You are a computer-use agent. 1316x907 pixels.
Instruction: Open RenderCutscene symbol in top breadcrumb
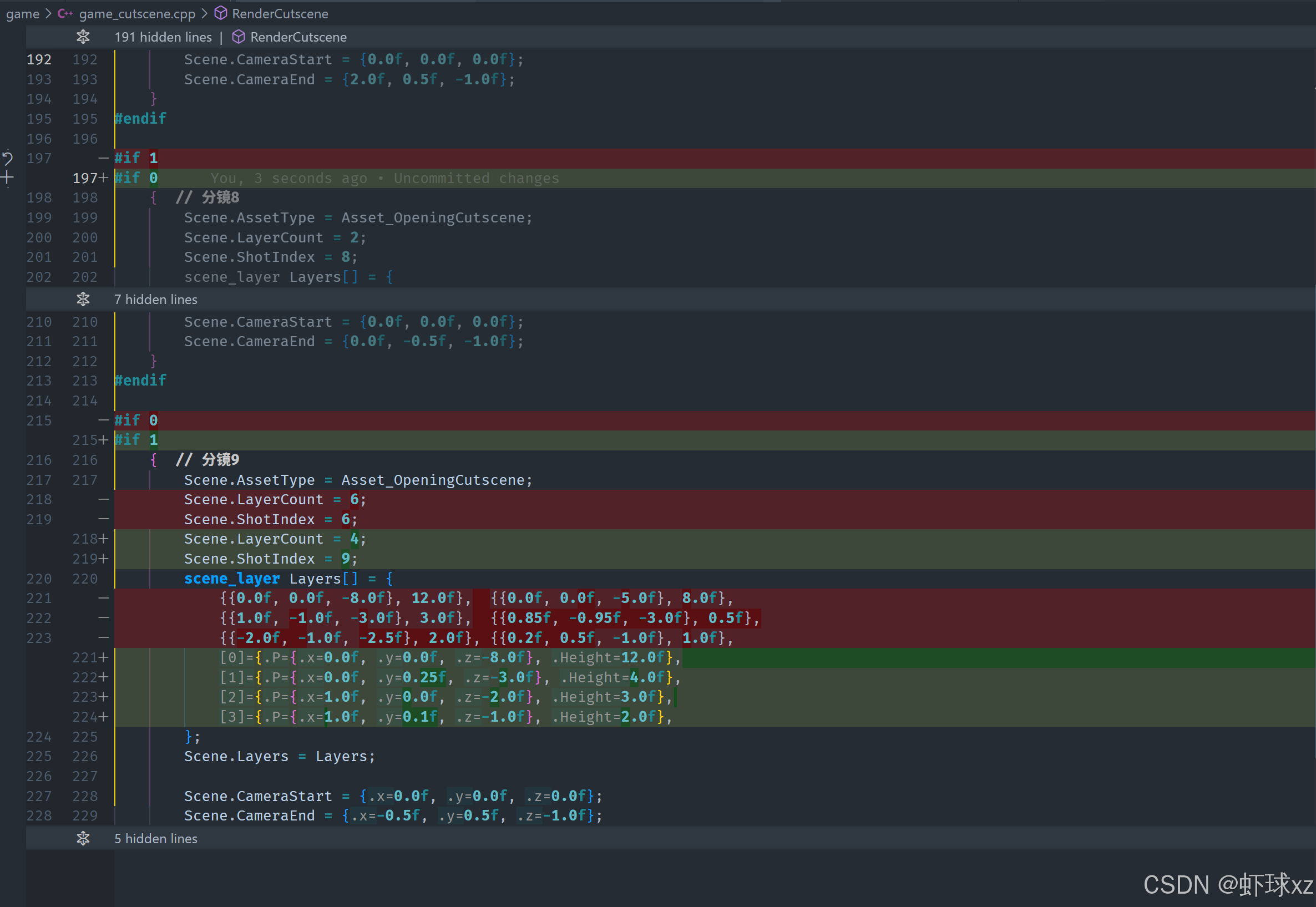[280, 14]
